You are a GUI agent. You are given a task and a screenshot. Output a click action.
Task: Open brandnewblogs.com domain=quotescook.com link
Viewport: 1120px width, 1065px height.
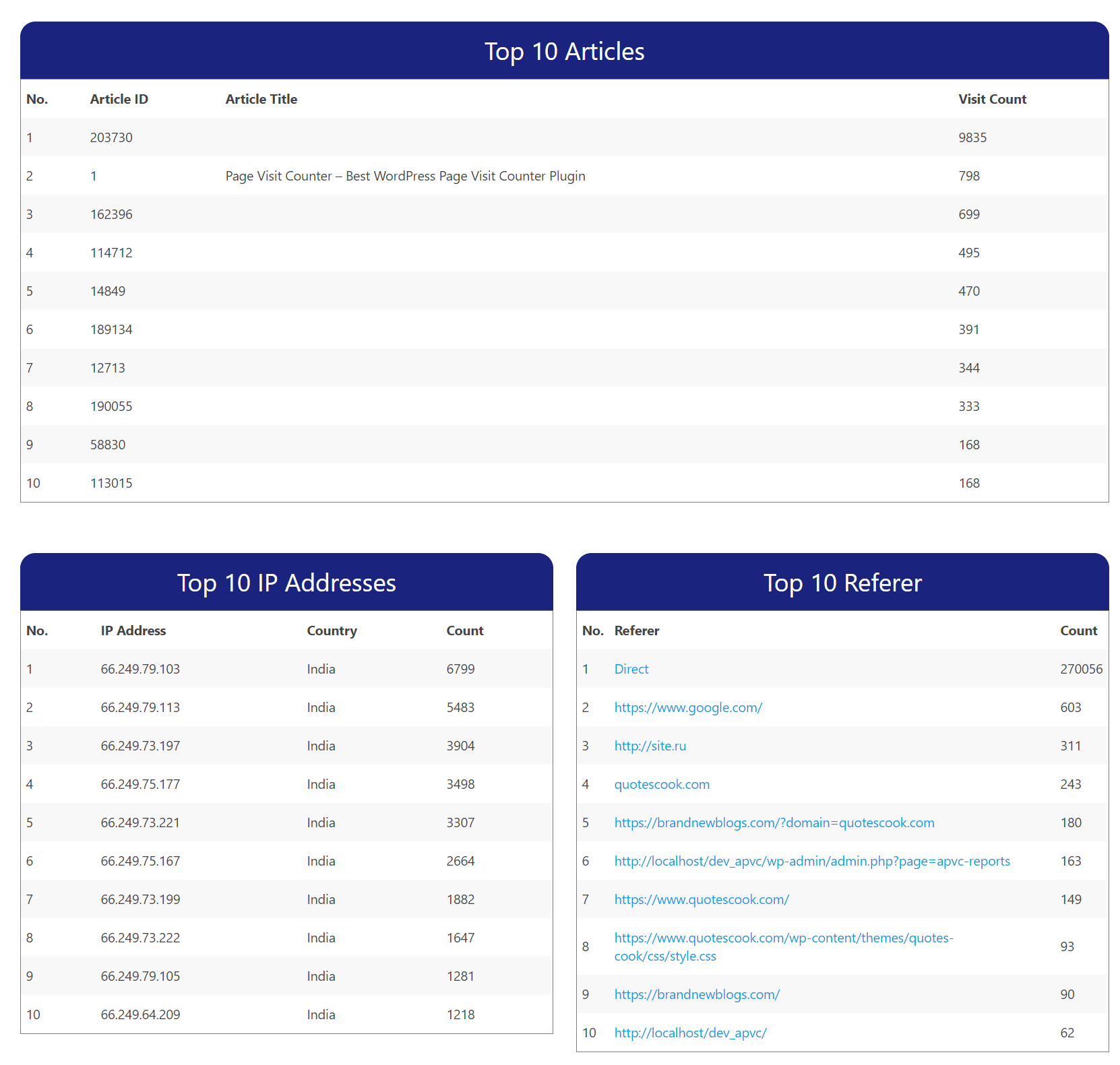click(x=774, y=822)
